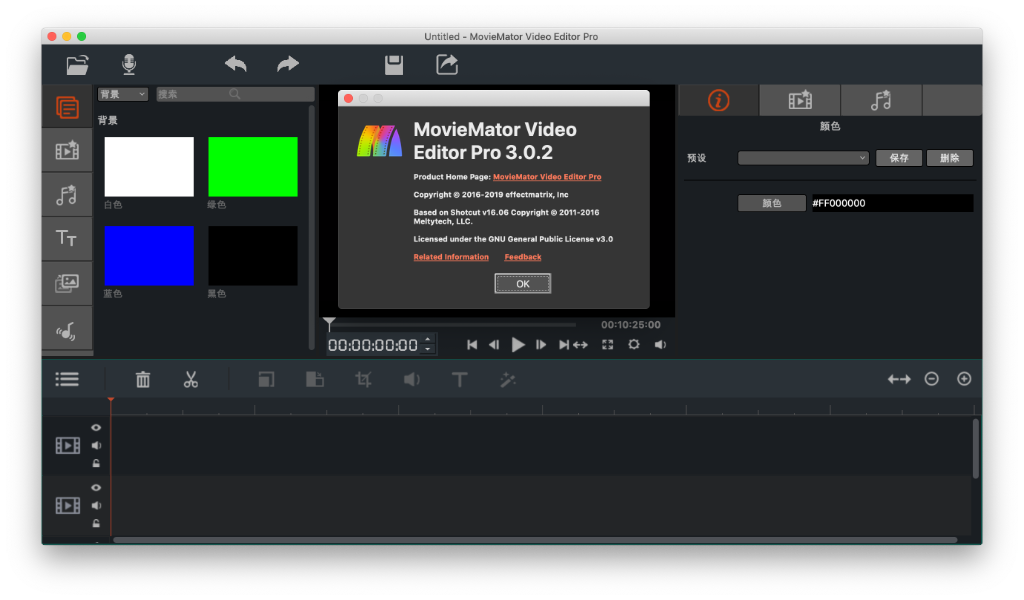The height and width of the screenshot is (600, 1024).
Task: Select the video filter properties tab
Action: (x=800, y=101)
